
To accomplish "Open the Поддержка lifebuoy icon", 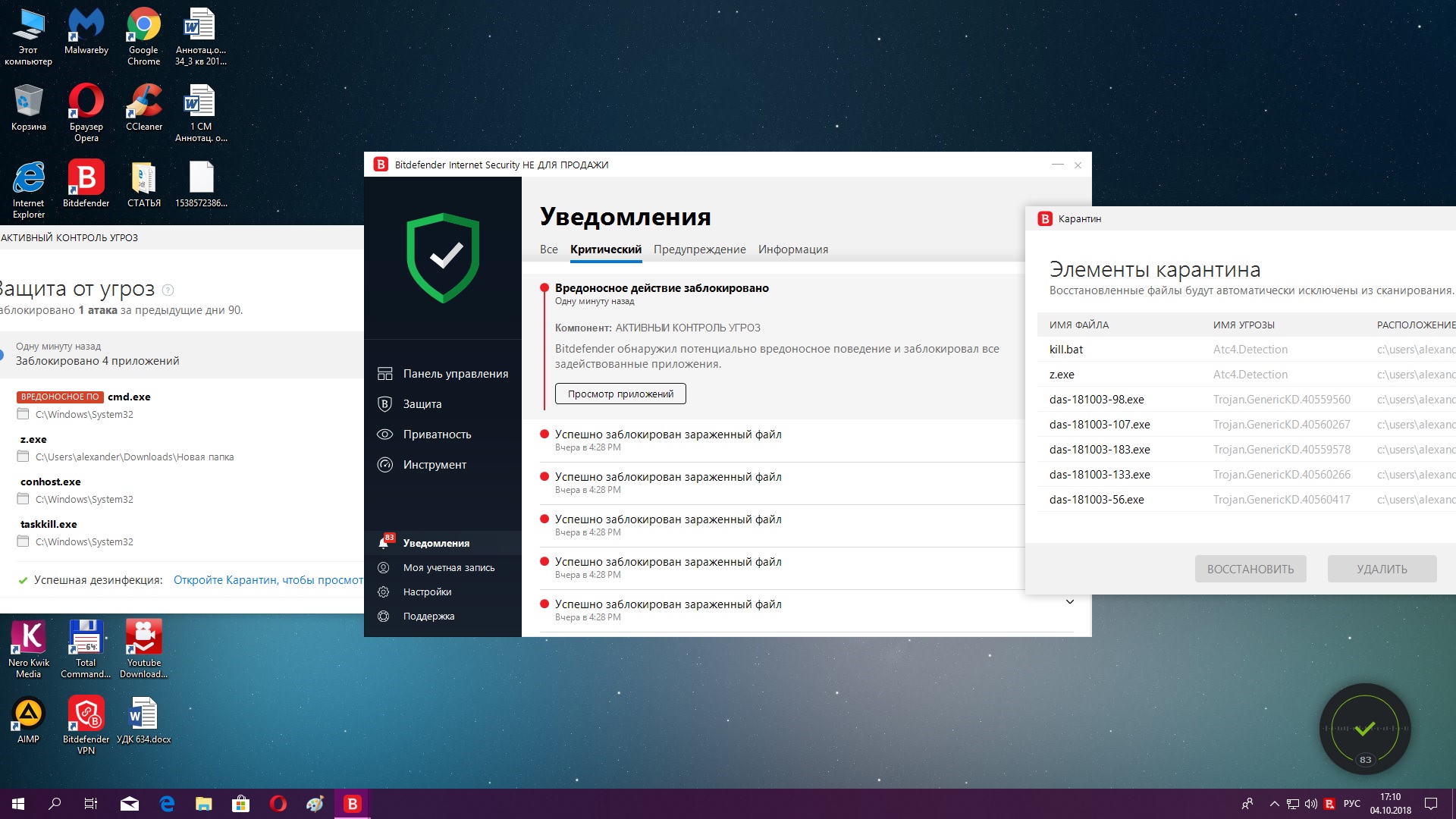I will click(384, 616).
